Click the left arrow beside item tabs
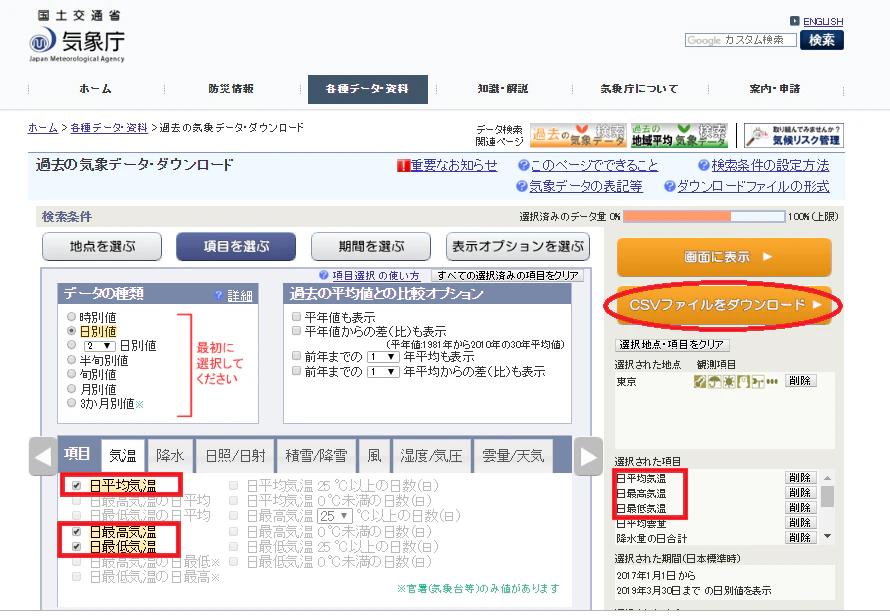This screenshot has height=616, width=890. point(43,456)
